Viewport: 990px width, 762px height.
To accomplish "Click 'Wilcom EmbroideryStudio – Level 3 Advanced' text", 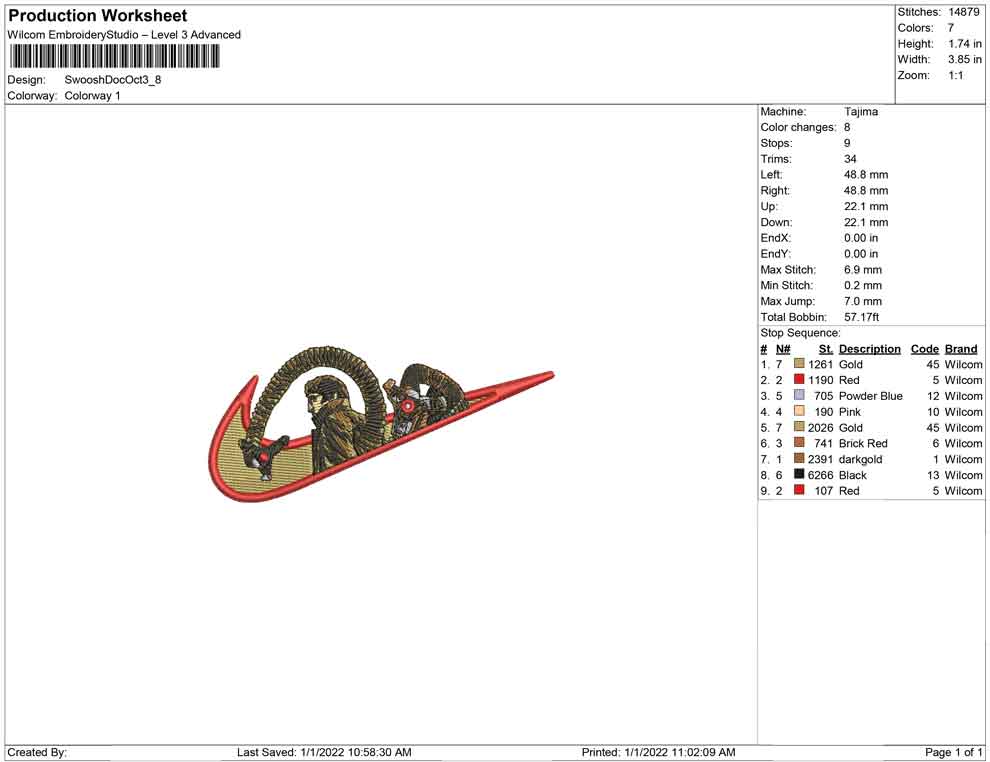I will pyautogui.click(x=124, y=35).
